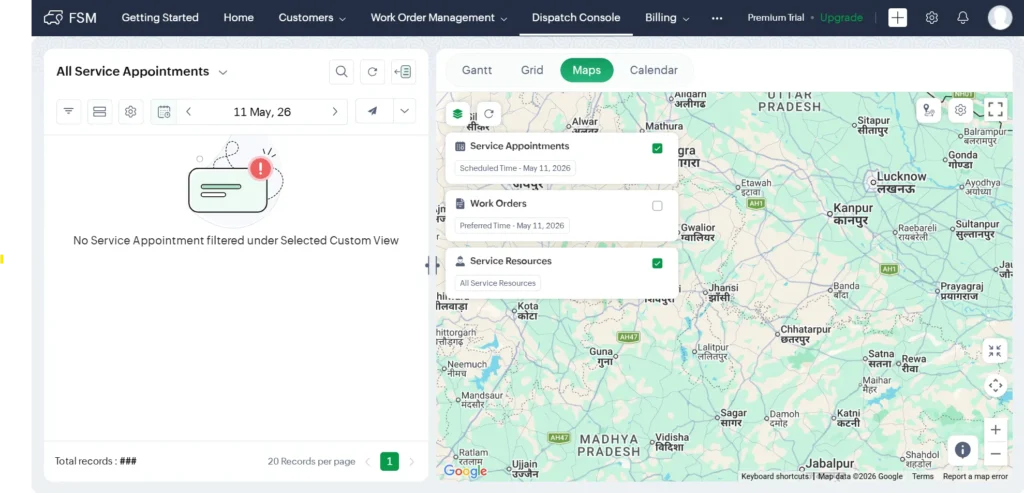
Task: Open the Preferred Time - May 11, 2026 filter
Action: [x=512, y=226]
